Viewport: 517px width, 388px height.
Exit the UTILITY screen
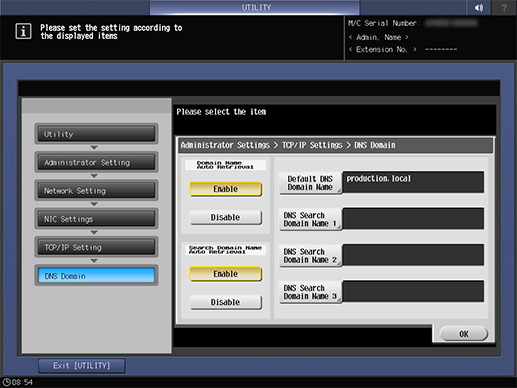(82, 366)
